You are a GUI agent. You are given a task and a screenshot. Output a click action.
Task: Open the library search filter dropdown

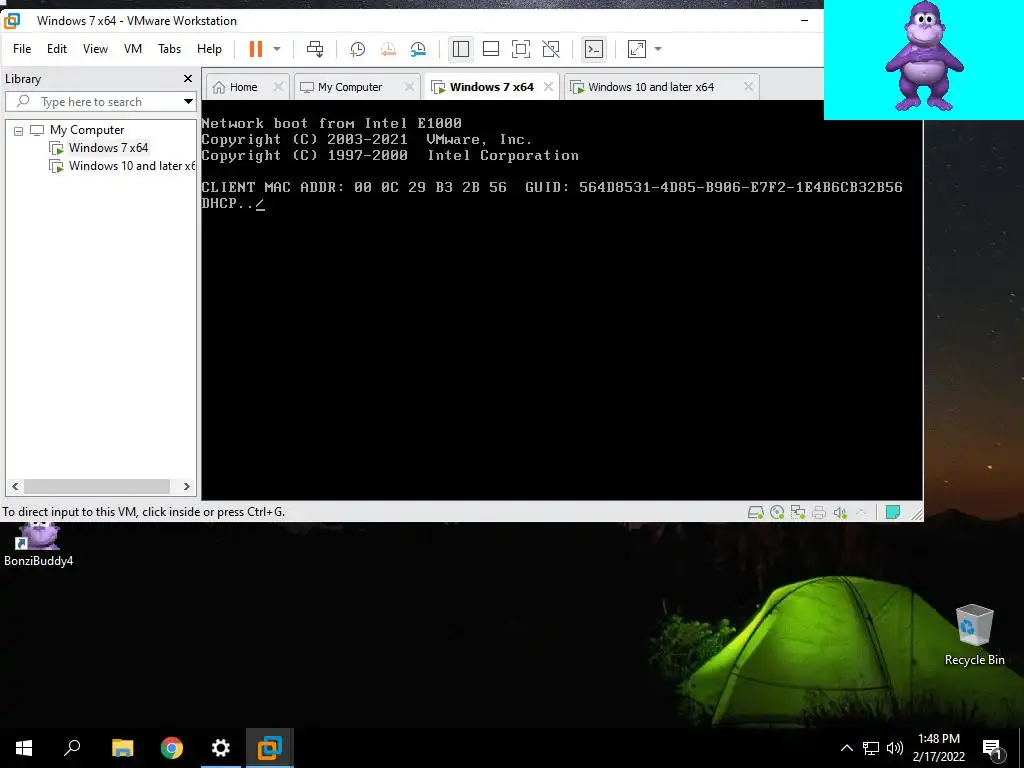click(x=188, y=102)
